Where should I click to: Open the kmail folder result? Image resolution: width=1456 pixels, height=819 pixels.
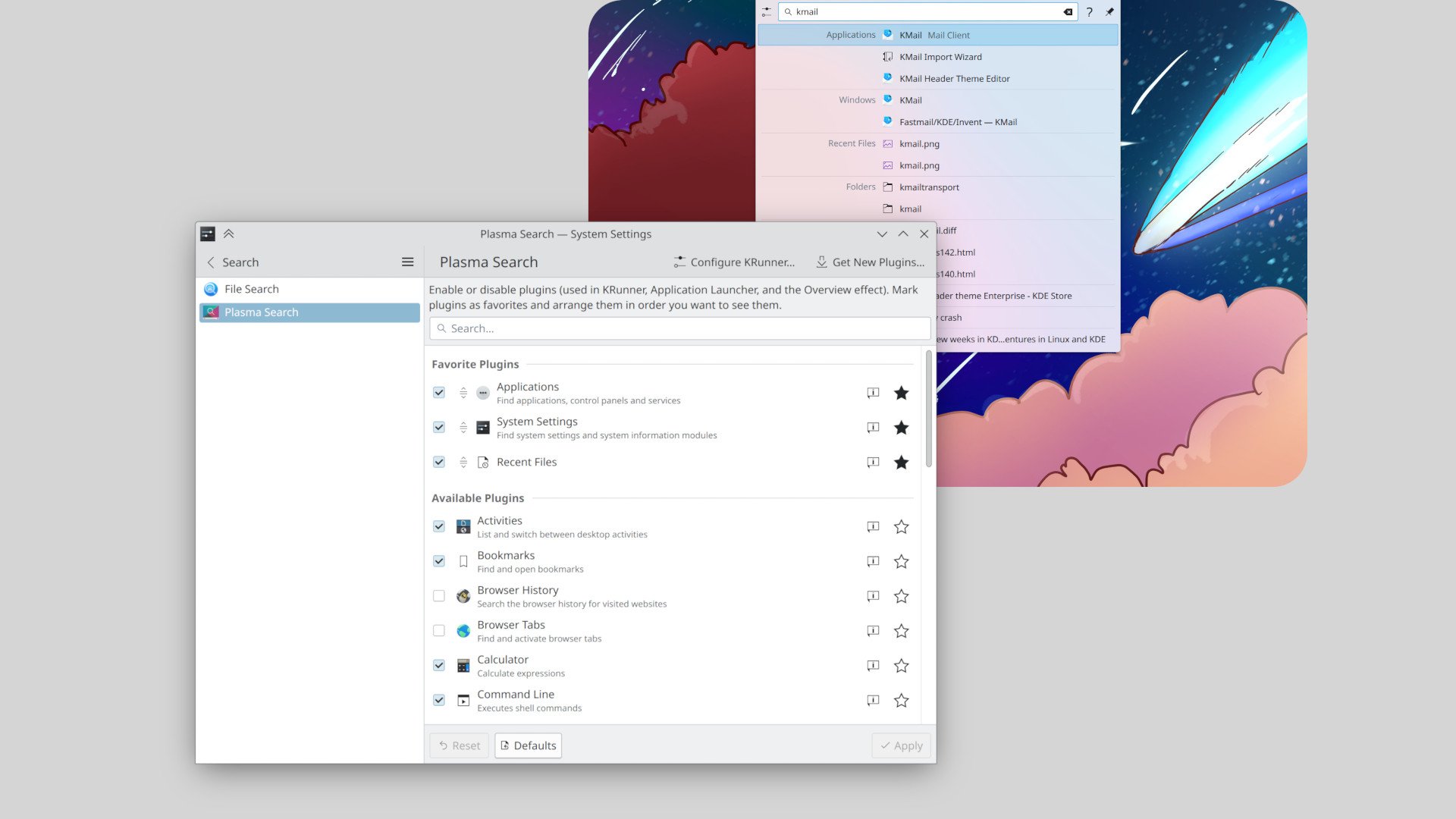coord(938,209)
